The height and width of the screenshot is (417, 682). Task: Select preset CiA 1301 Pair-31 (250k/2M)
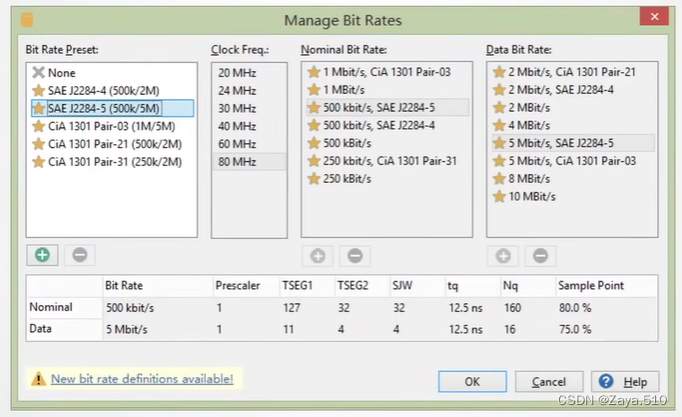pos(112,162)
